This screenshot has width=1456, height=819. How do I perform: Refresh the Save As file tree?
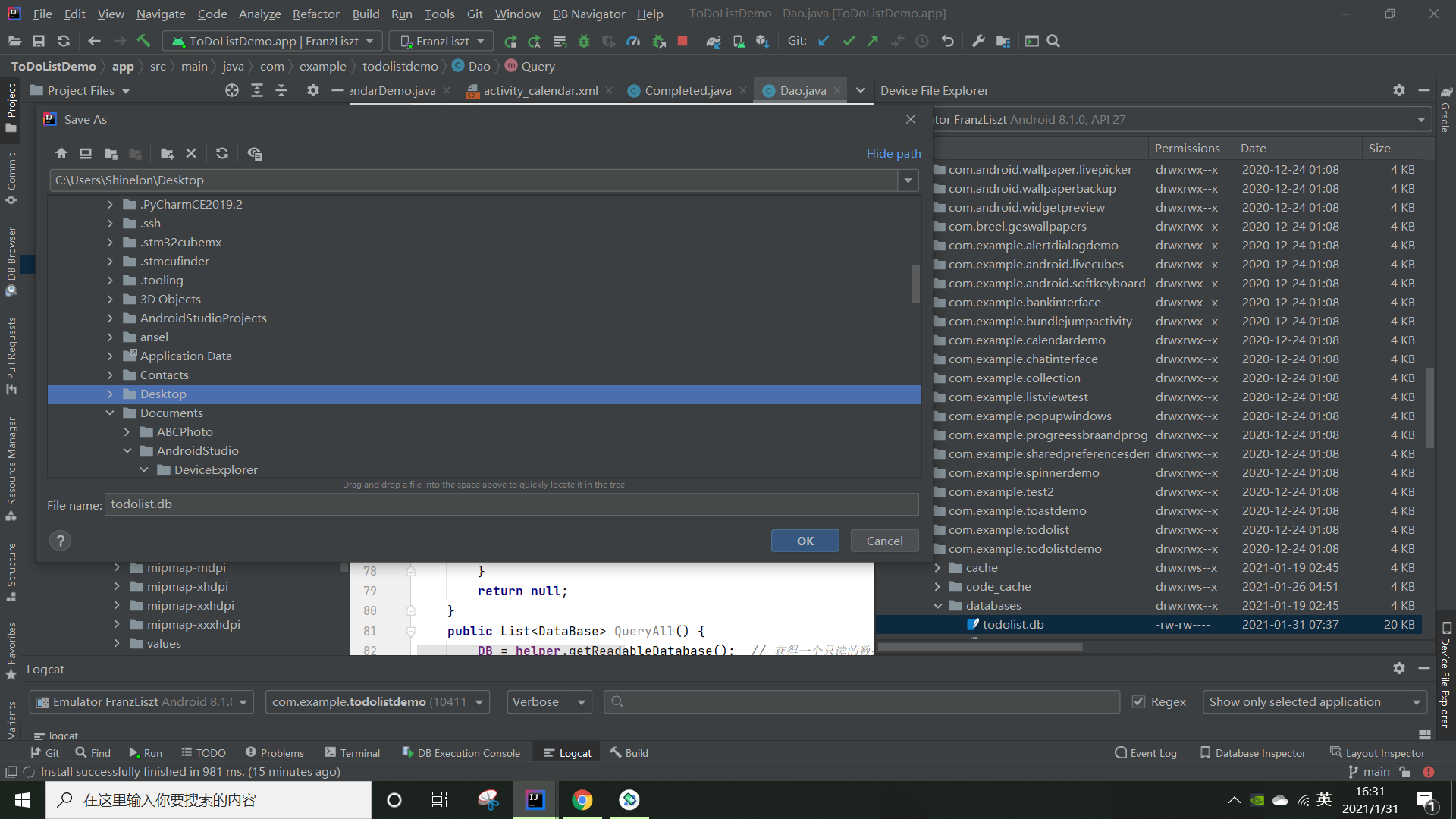222,153
